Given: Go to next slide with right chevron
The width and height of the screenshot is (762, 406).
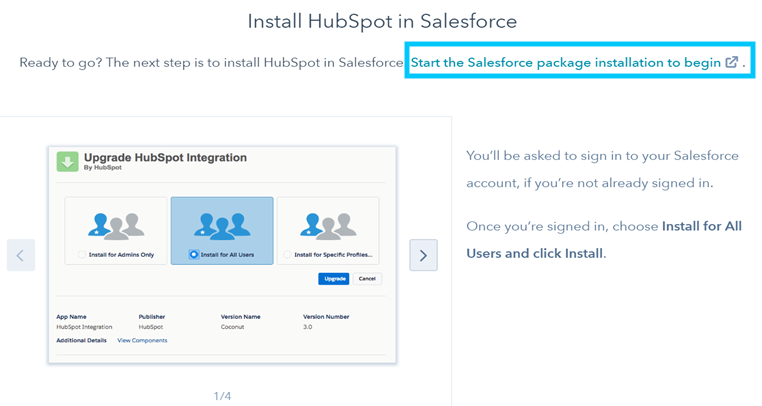Looking at the screenshot, I should click(423, 255).
